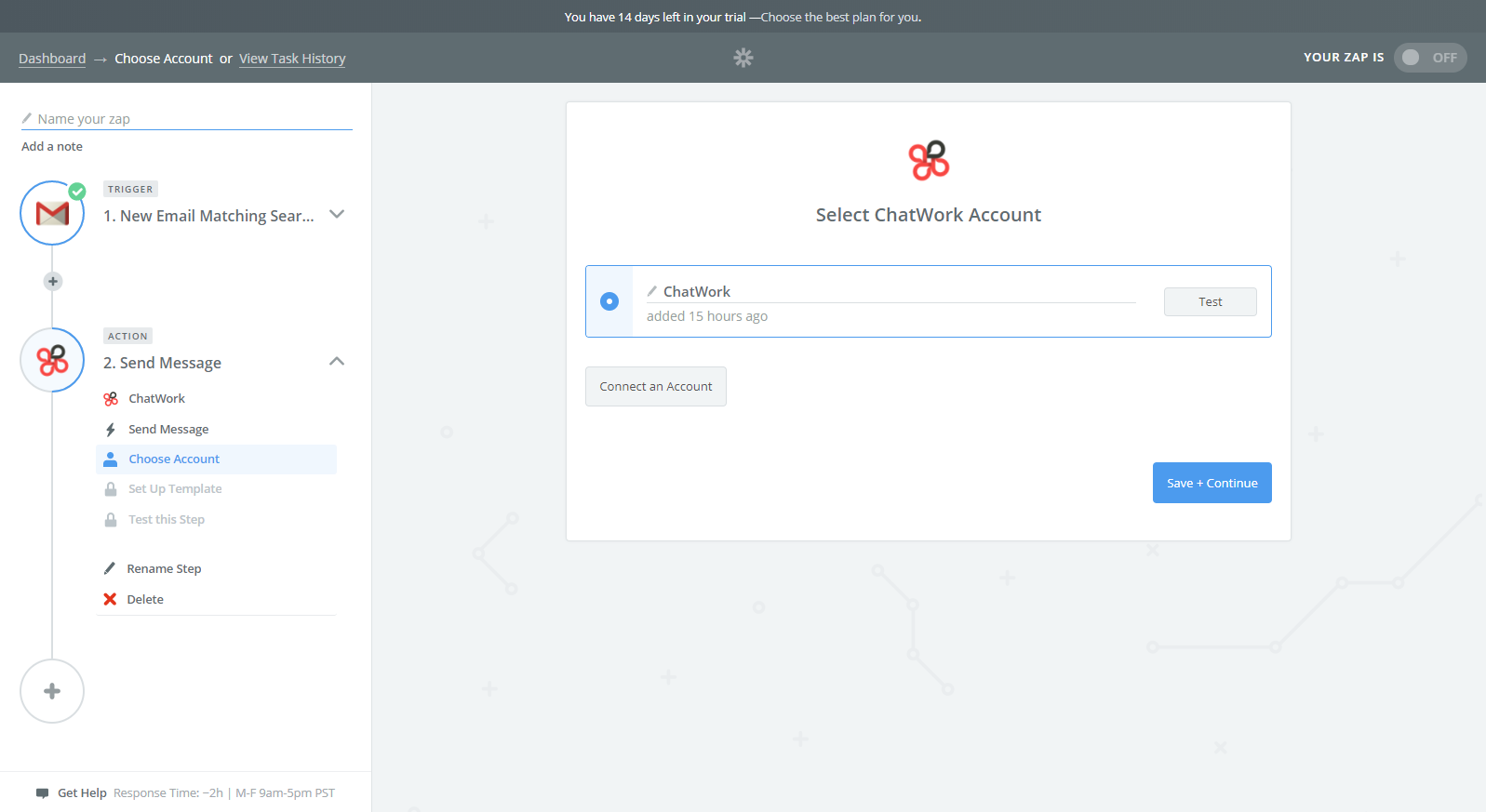Screen dimensions: 1486x812
Task: Collapse the Send Message action step
Action: 337,361
